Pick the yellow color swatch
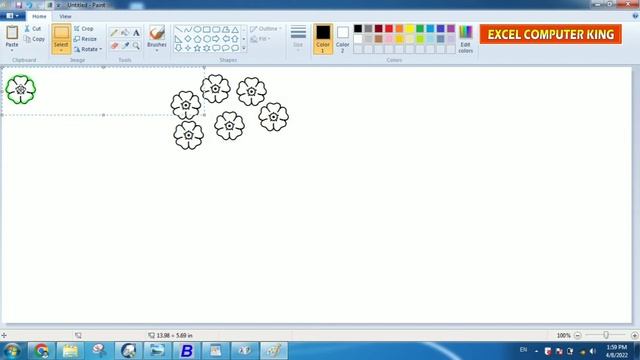 tap(410, 29)
